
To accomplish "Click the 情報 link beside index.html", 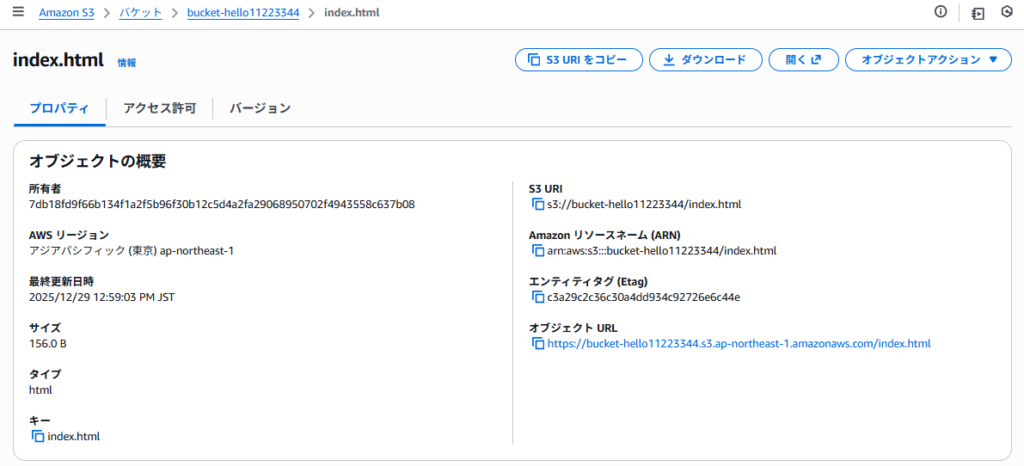I will point(127,62).
